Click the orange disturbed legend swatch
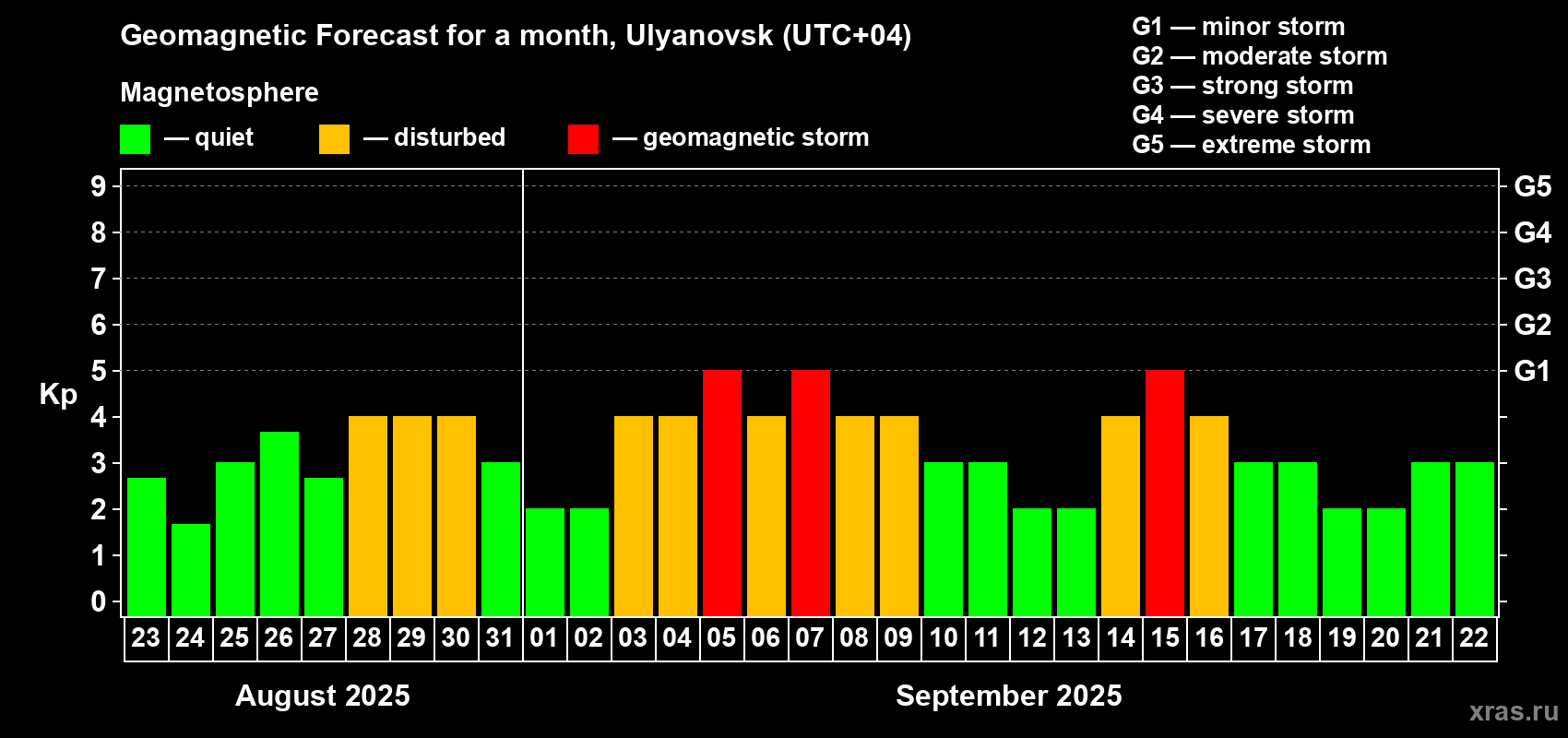The image size is (1568, 738). pos(334,139)
